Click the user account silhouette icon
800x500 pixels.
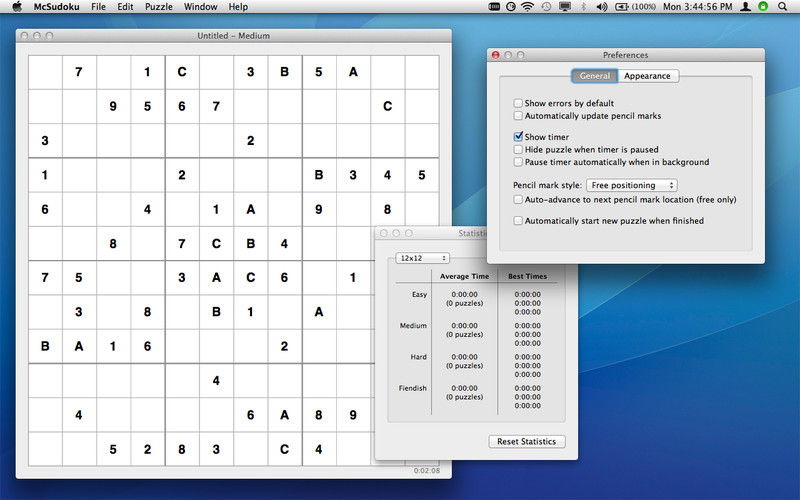coord(745,7)
